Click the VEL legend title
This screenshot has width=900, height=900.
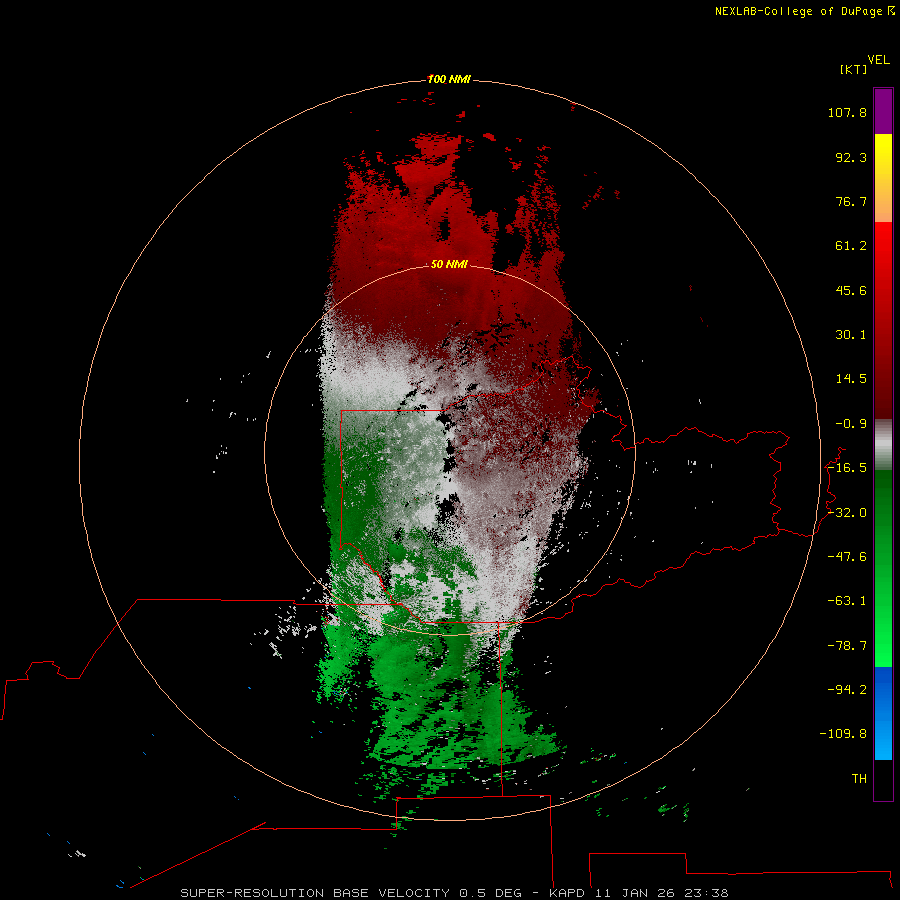878,60
